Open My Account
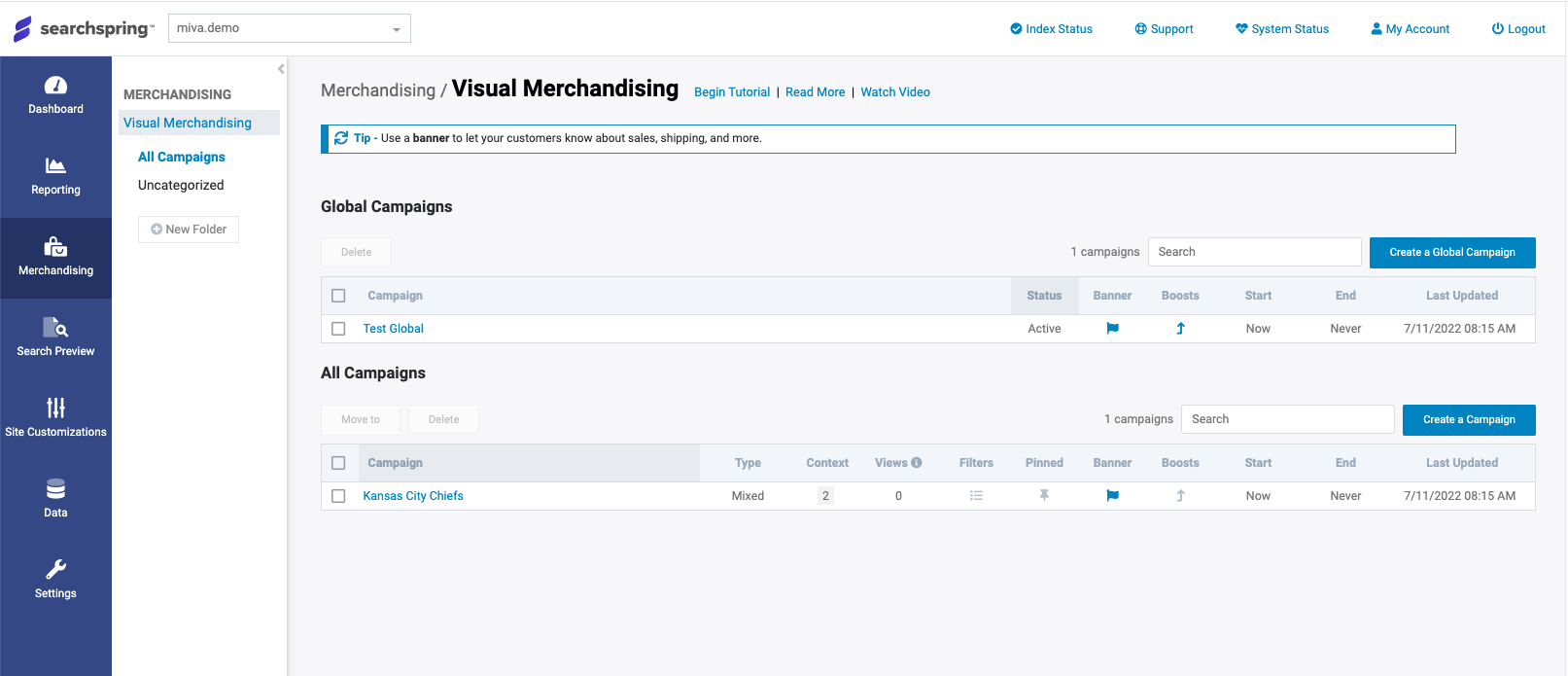1568x676 pixels. tap(1410, 29)
